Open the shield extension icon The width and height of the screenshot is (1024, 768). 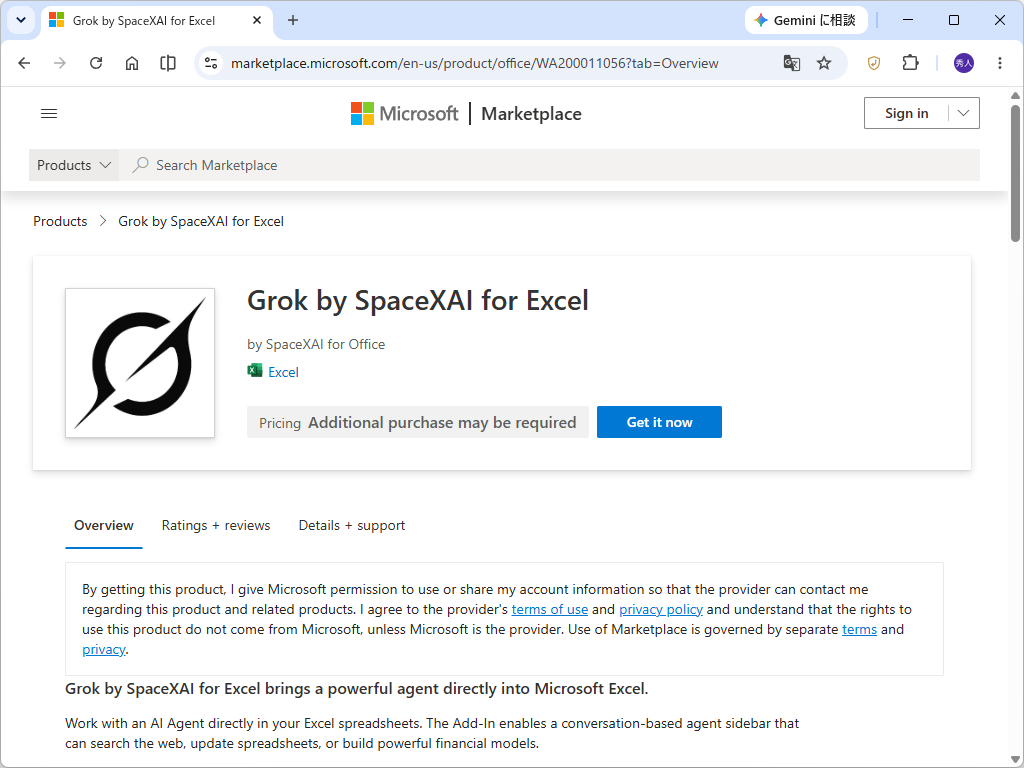tap(874, 63)
